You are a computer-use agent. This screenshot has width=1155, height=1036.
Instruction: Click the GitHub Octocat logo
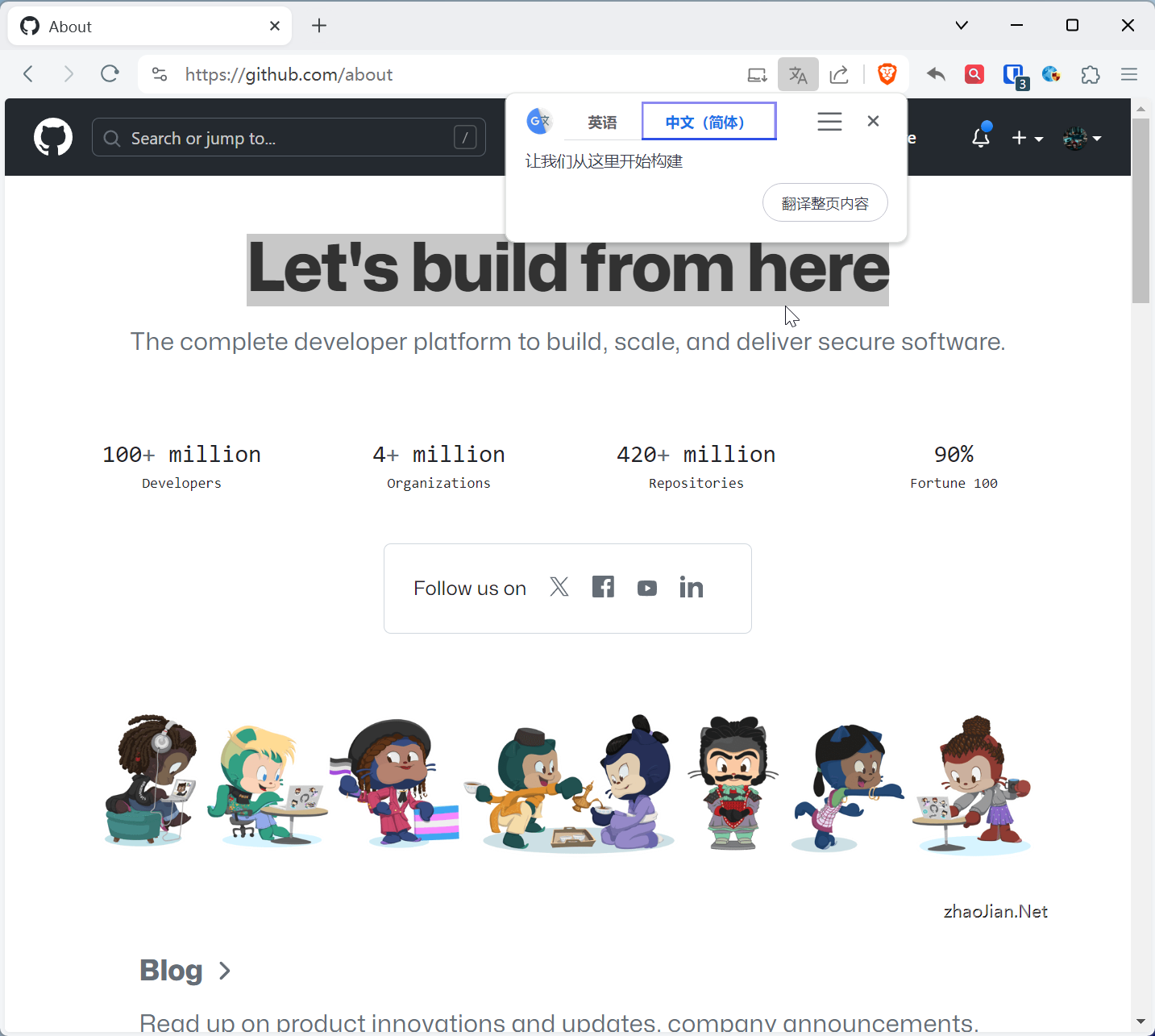click(53, 137)
